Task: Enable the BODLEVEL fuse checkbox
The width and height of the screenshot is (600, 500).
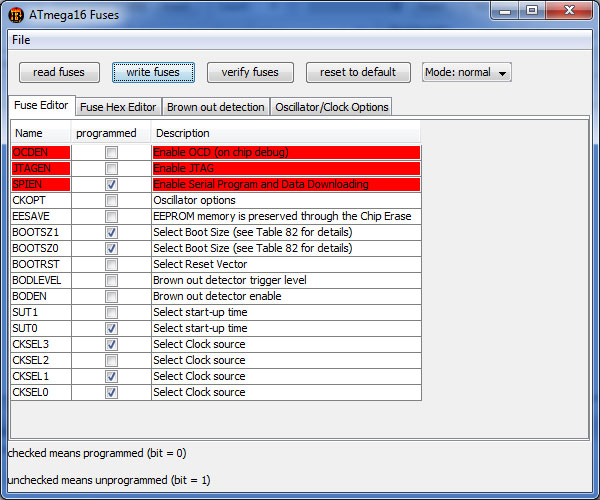Action: click(111, 280)
